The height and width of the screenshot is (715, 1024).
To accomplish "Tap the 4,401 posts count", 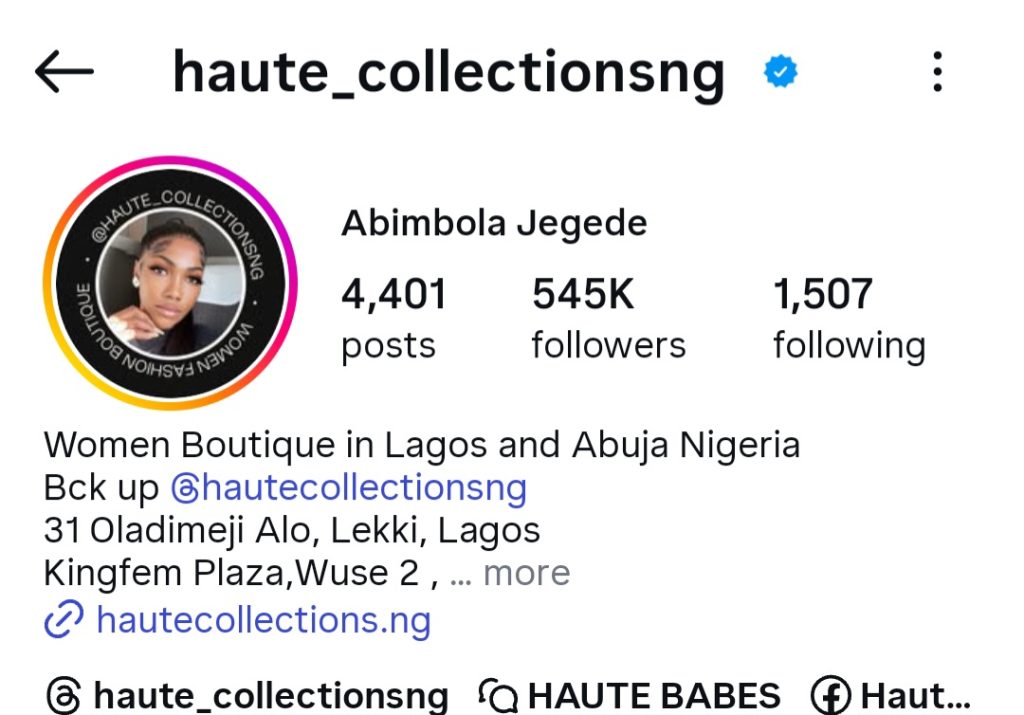I will tap(393, 318).
